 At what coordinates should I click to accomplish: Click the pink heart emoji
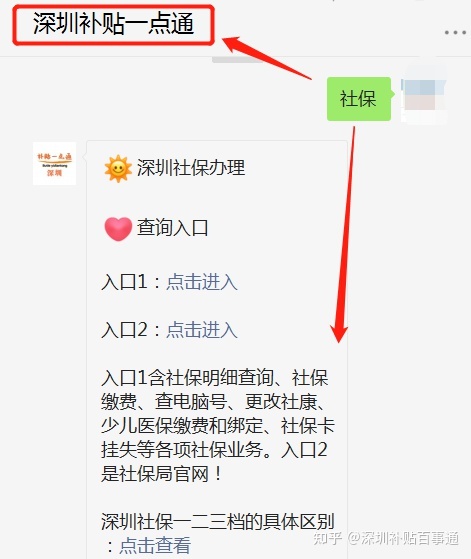118,229
